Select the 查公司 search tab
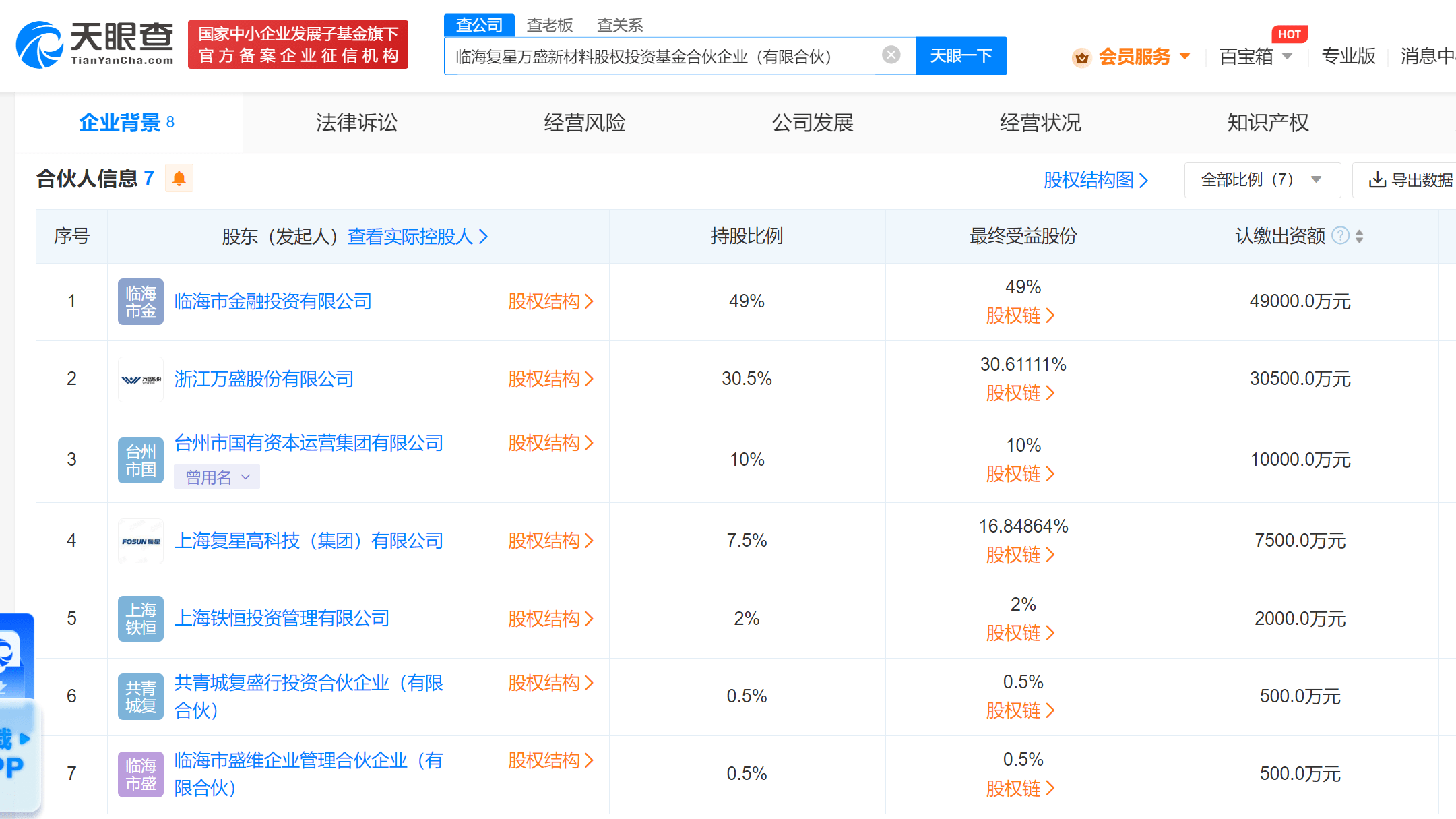The width and height of the screenshot is (1456, 819). [479, 25]
